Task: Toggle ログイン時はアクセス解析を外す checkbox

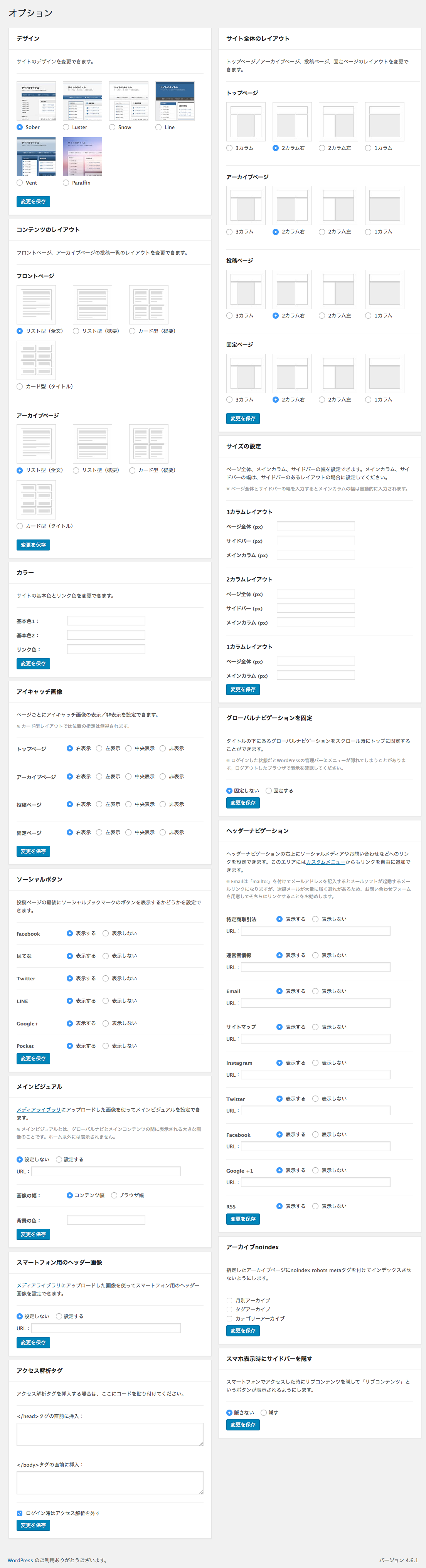Action: point(20,1513)
